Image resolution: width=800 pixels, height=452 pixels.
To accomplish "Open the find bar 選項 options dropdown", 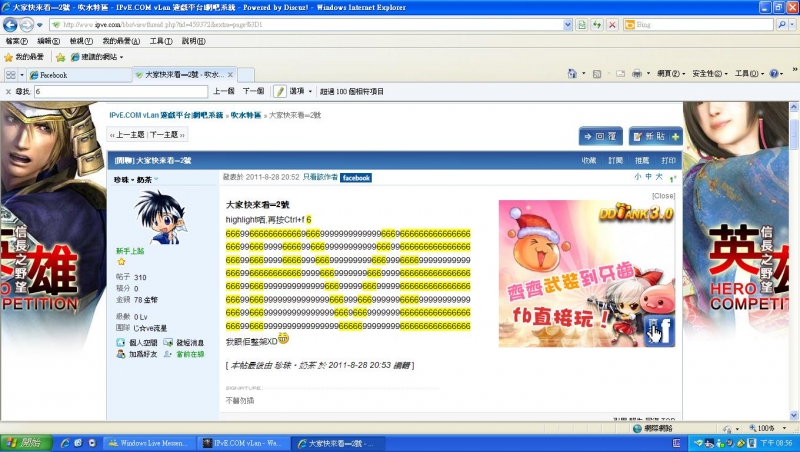I will 301,91.
